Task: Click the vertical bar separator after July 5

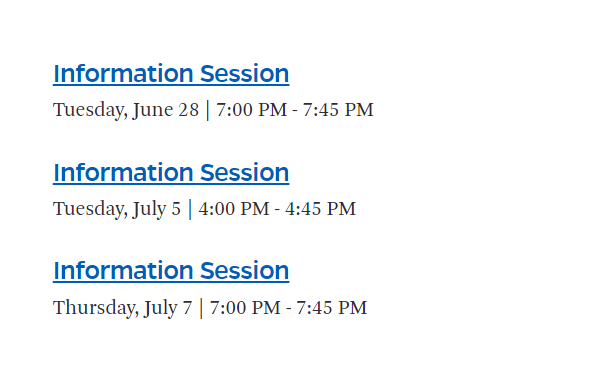Action: 190,209
